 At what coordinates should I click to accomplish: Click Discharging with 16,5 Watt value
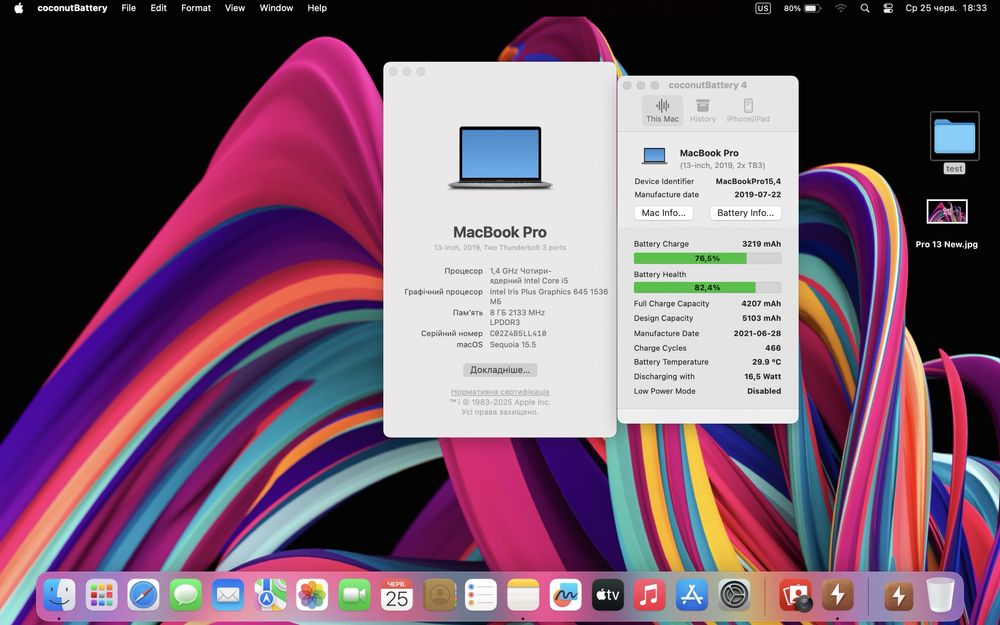pos(763,376)
